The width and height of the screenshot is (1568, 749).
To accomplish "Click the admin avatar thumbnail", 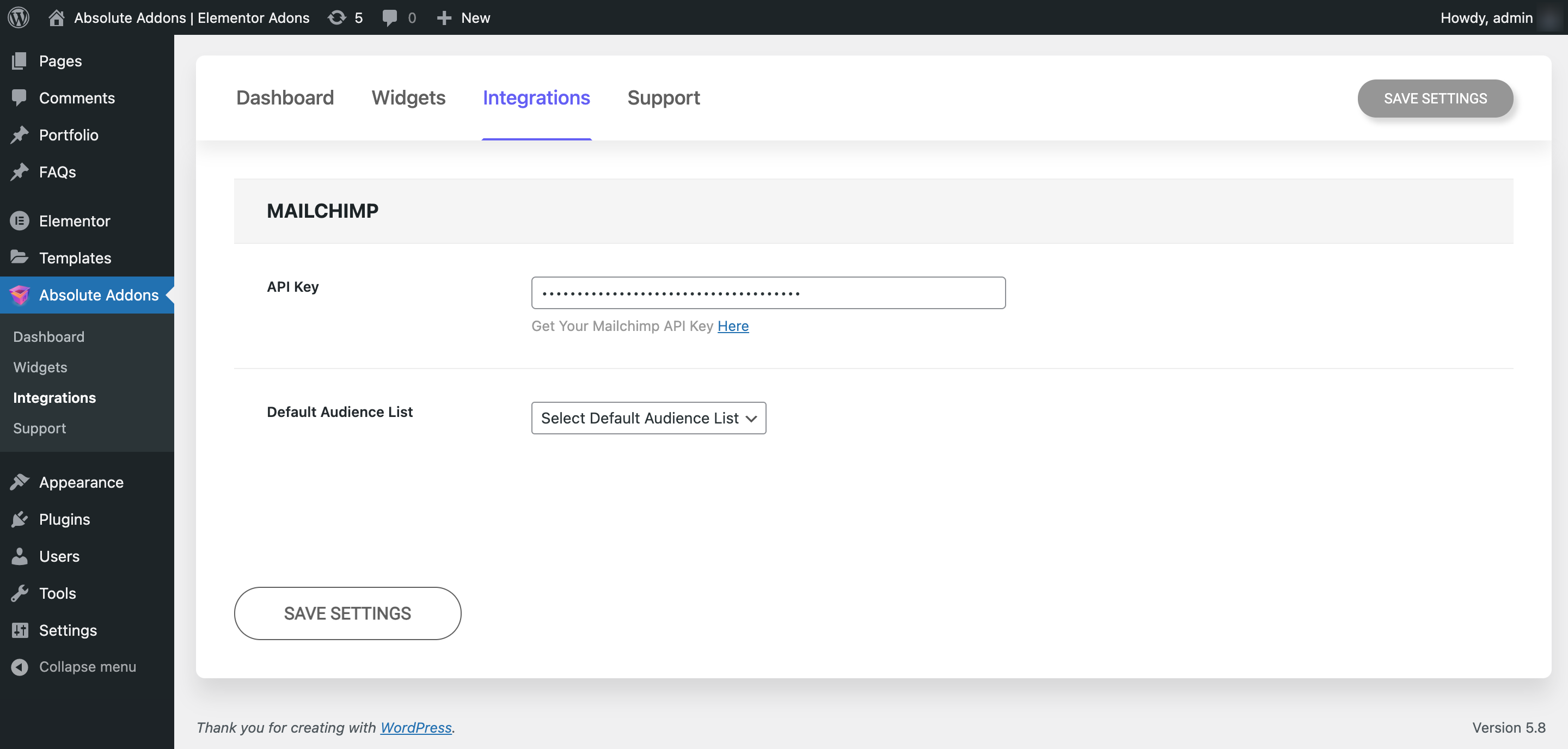I will tap(1549, 17).
